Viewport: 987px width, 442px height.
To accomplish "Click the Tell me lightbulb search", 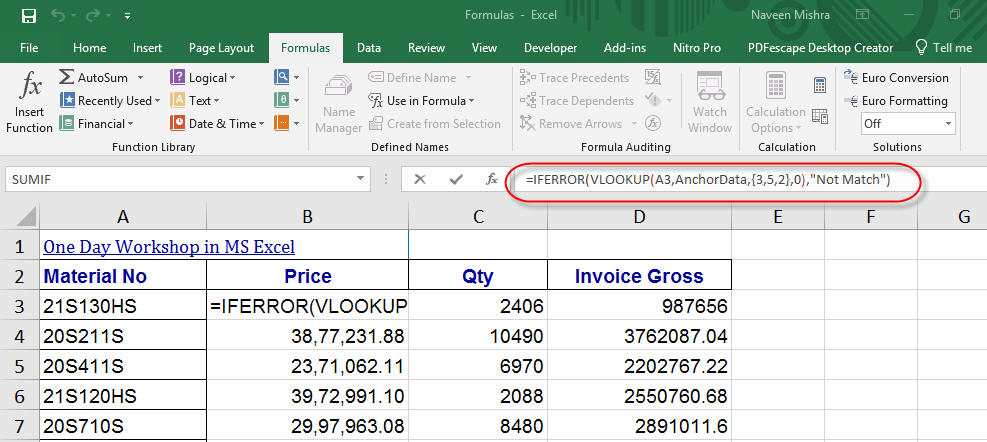I will point(944,48).
